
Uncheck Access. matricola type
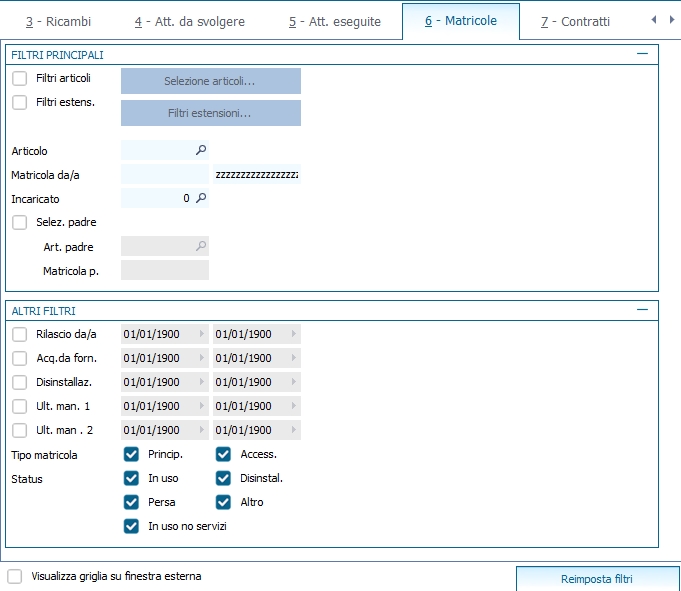point(223,454)
